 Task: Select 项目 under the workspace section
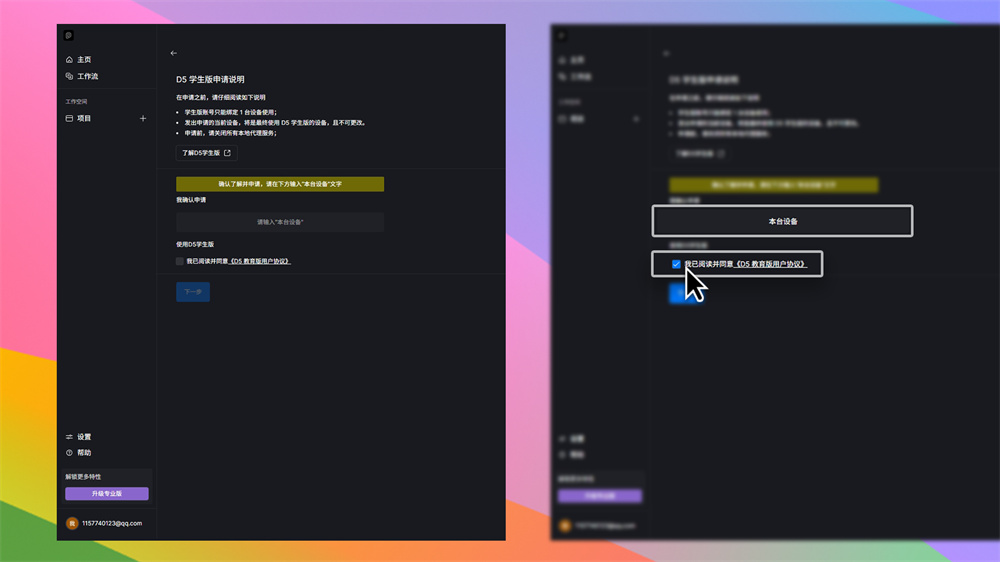coord(84,118)
